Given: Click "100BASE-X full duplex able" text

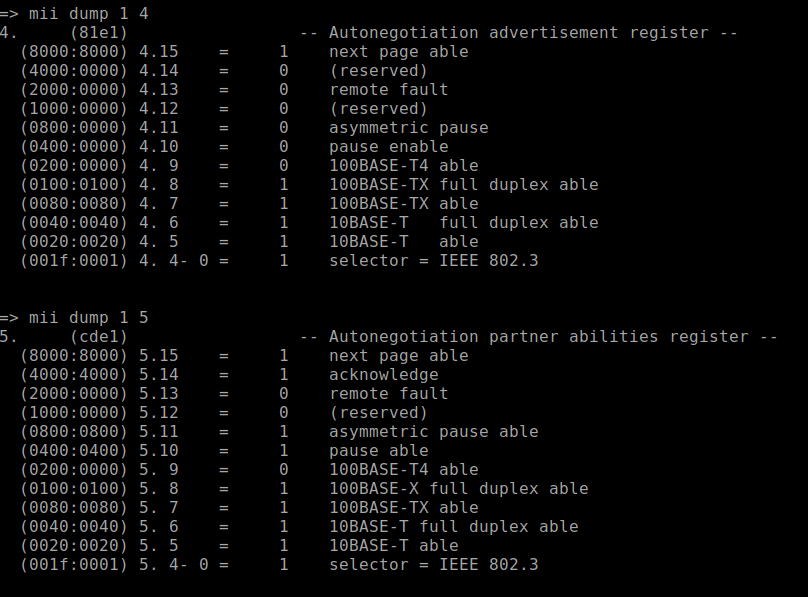Looking at the screenshot, I should (458, 488).
